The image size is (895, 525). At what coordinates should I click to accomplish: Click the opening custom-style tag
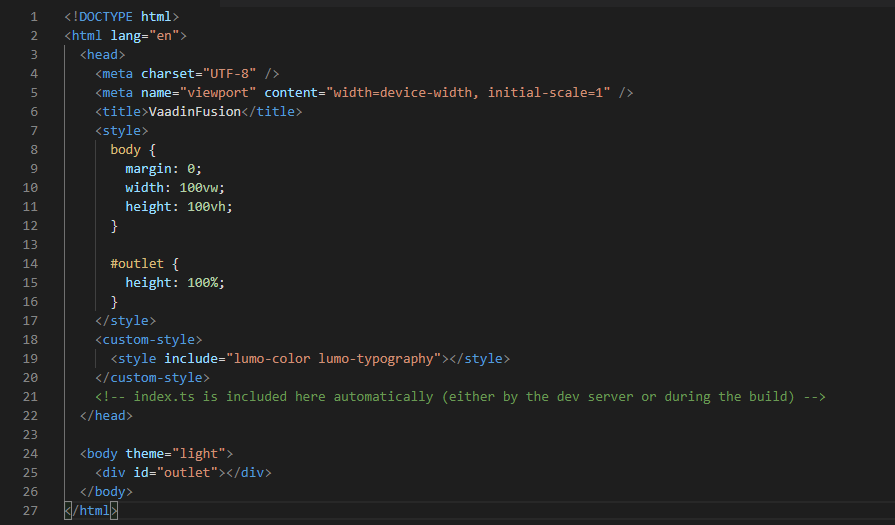(x=148, y=340)
